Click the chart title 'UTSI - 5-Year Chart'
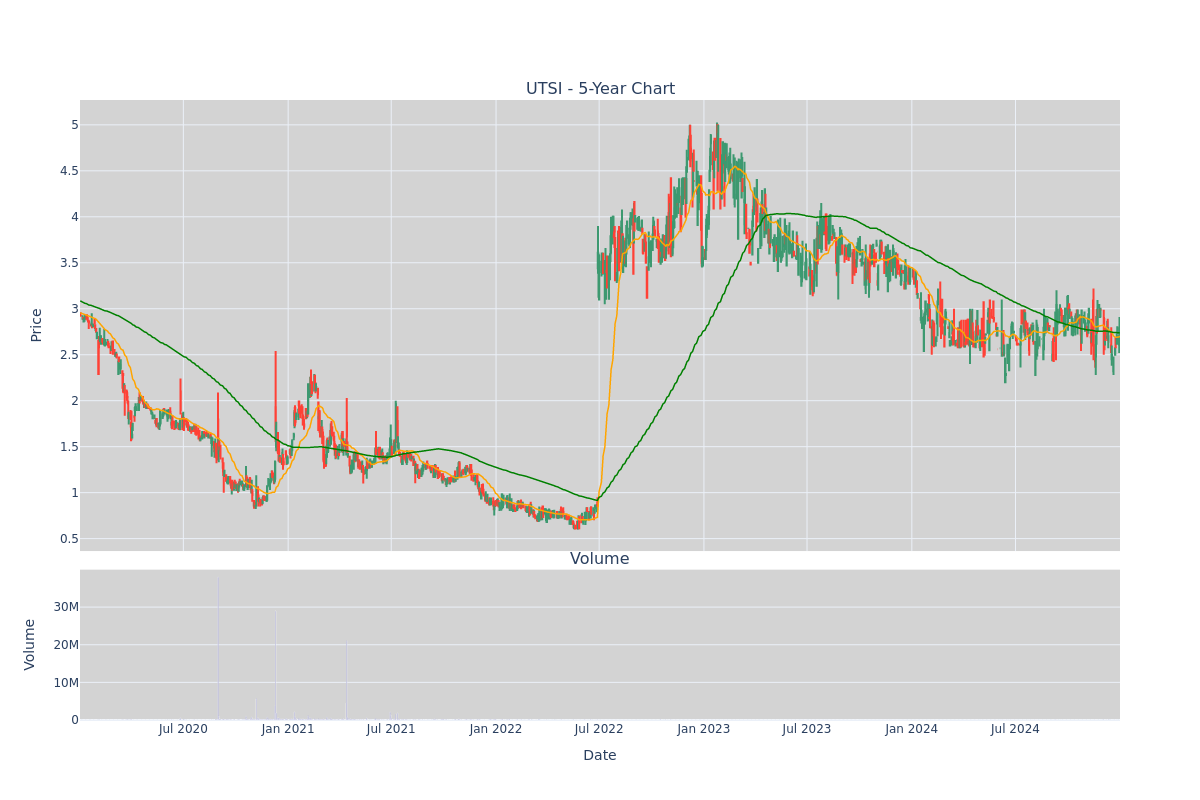The image size is (1200, 800). point(600,89)
